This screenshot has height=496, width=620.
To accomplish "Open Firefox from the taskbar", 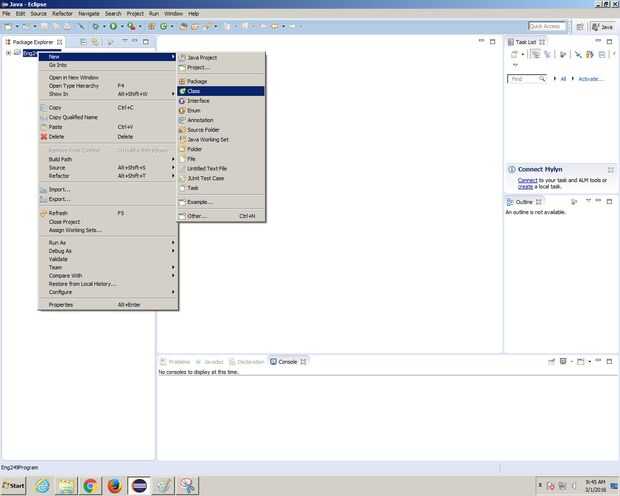I will (114, 485).
